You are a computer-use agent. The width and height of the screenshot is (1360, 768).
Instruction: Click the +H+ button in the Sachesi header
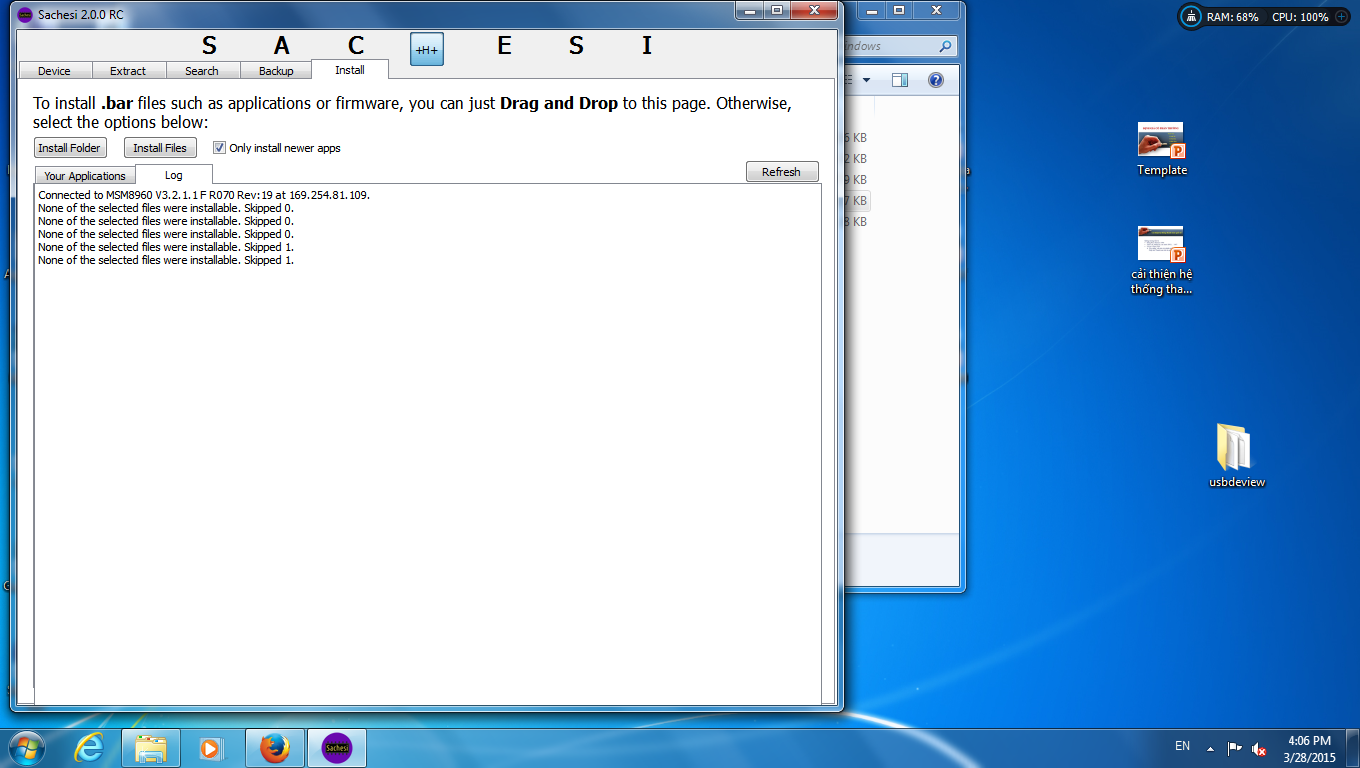tap(427, 49)
